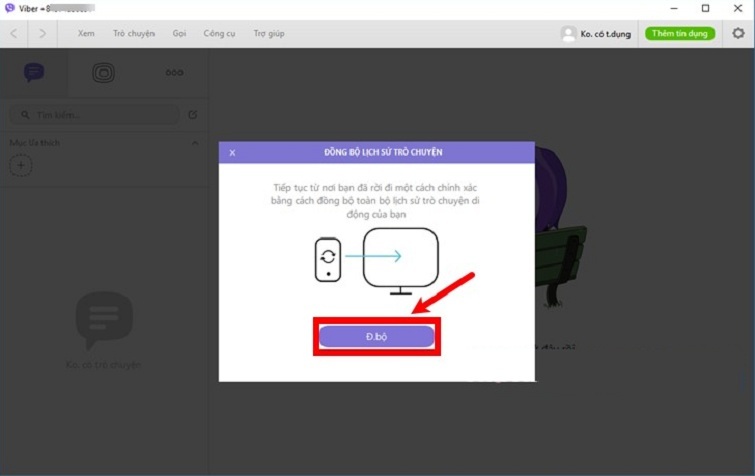The width and height of the screenshot is (755, 476).
Task: Click the profile avatar icon
Action: tap(568, 33)
